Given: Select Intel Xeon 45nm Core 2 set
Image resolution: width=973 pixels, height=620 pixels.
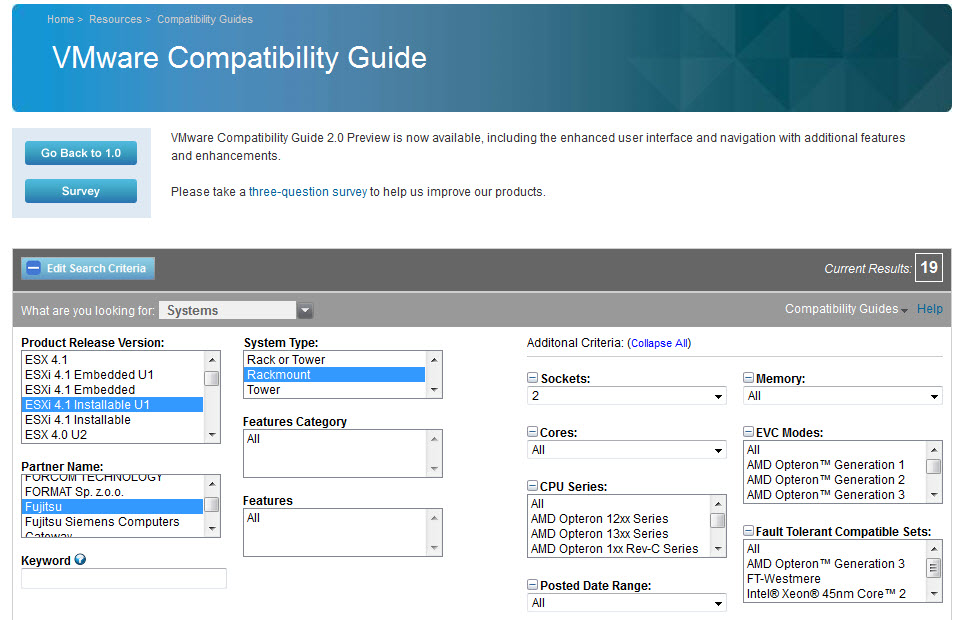Looking at the screenshot, I should coord(835,594).
